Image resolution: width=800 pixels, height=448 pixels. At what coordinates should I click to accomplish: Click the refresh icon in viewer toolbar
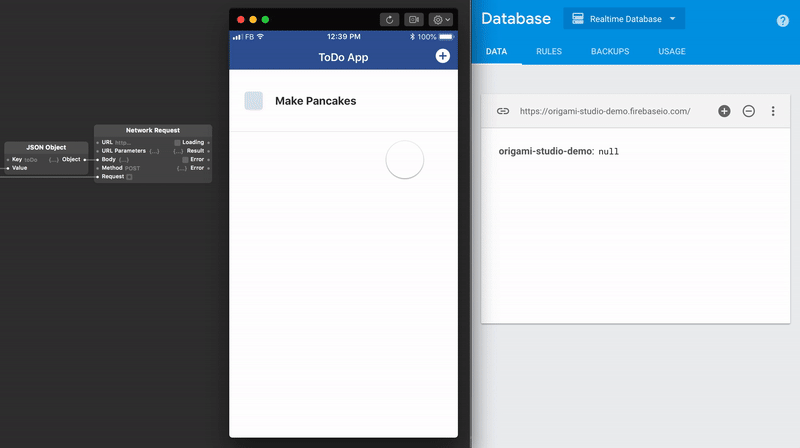pyautogui.click(x=389, y=19)
